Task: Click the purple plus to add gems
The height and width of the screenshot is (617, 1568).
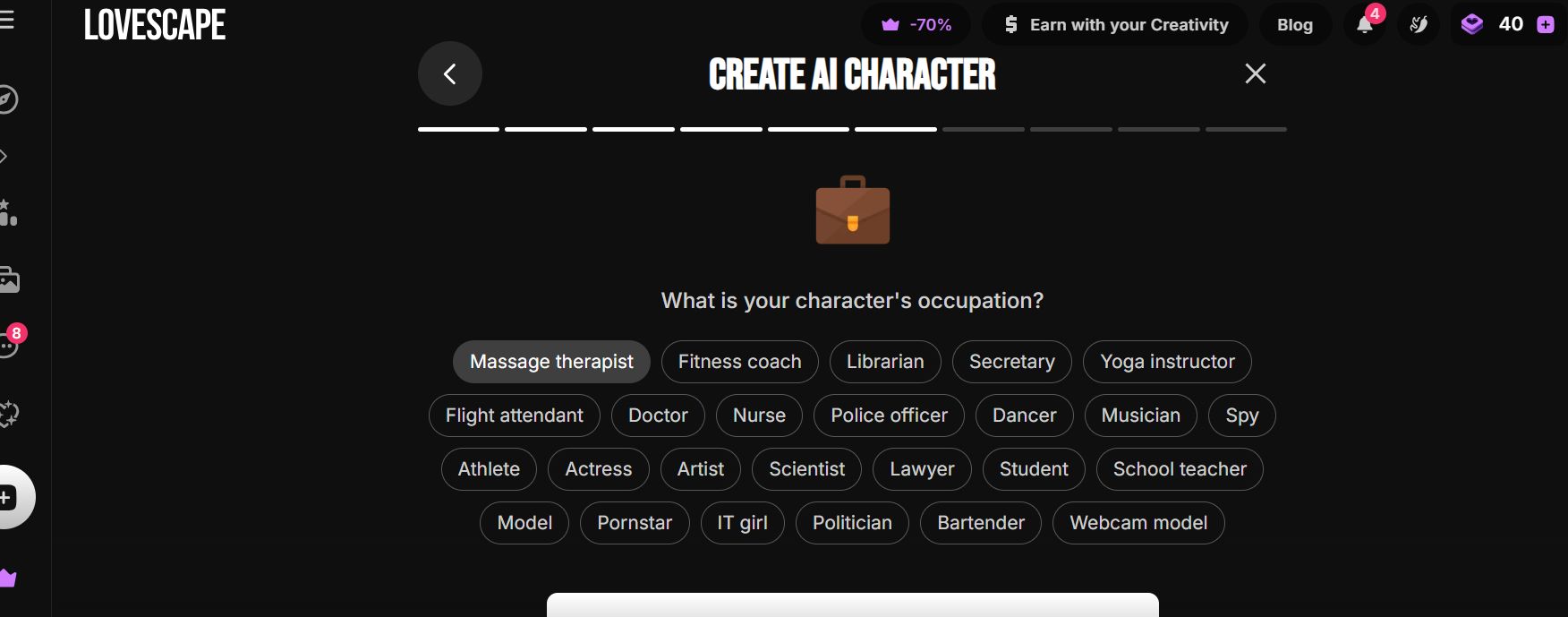Action: (x=1546, y=25)
